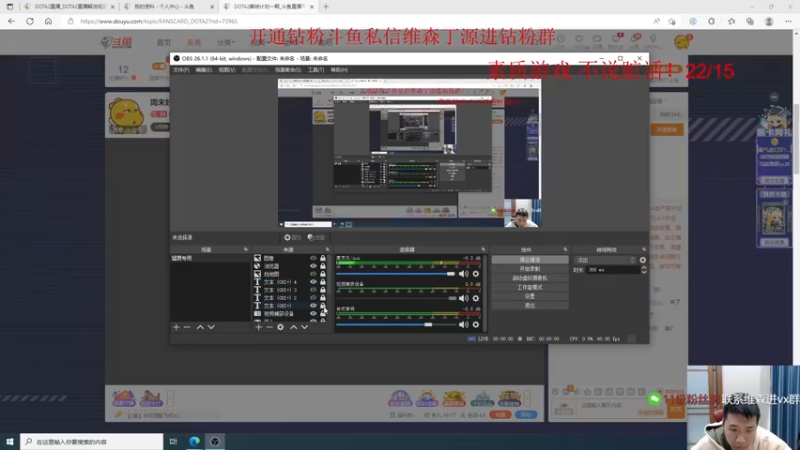This screenshot has width=800, height=450.
Task: Open Microsoft Edge from Windows taskbar
Action: (195, 441)
